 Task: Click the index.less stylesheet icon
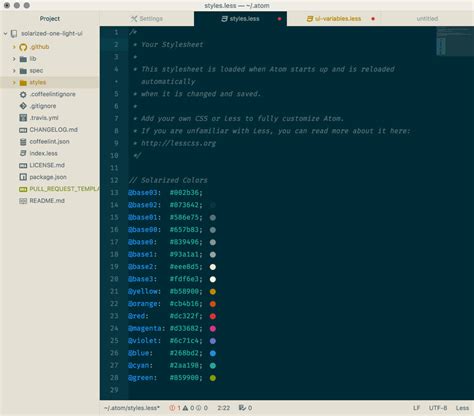[x=23, y=153]
